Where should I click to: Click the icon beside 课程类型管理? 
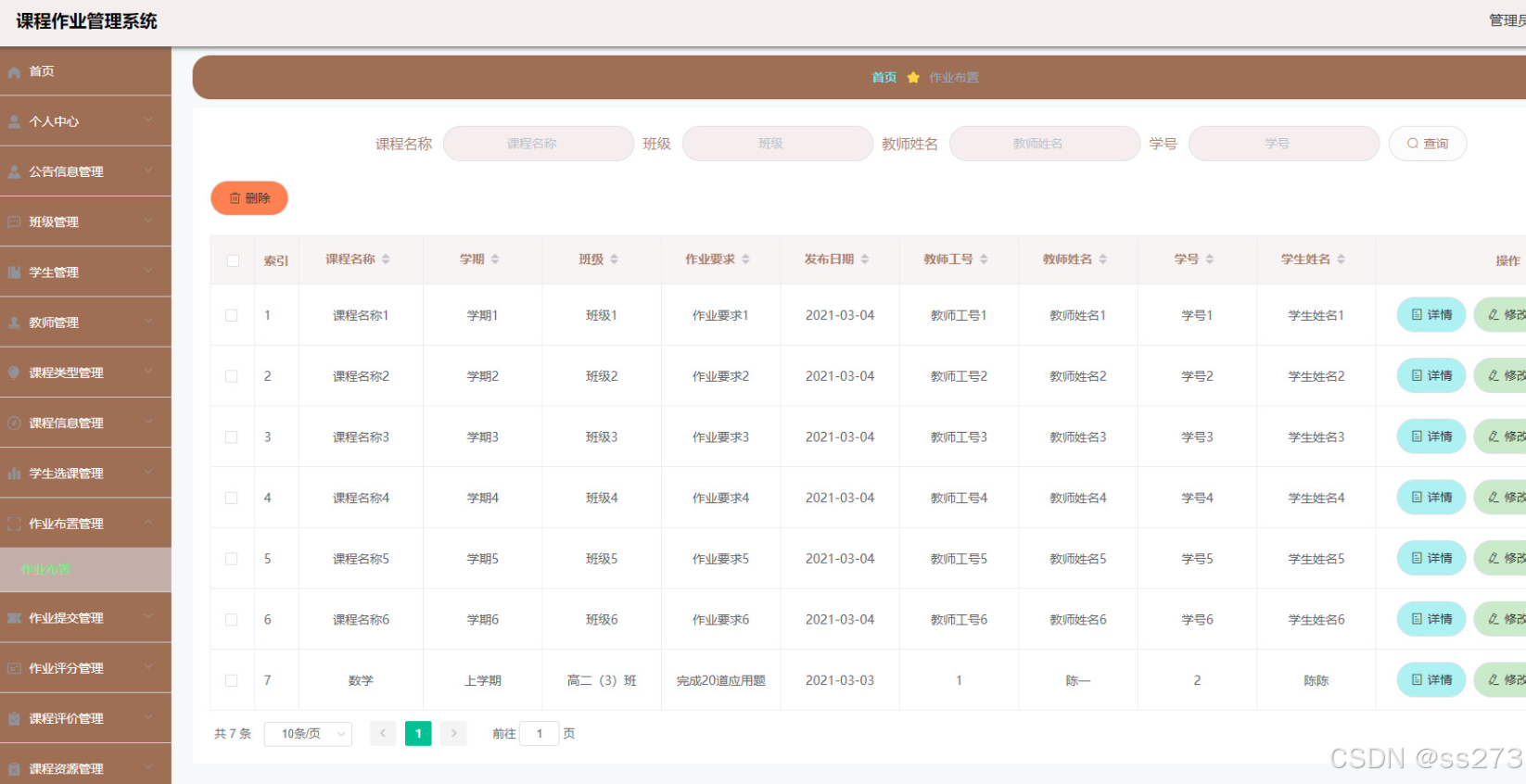14,373
